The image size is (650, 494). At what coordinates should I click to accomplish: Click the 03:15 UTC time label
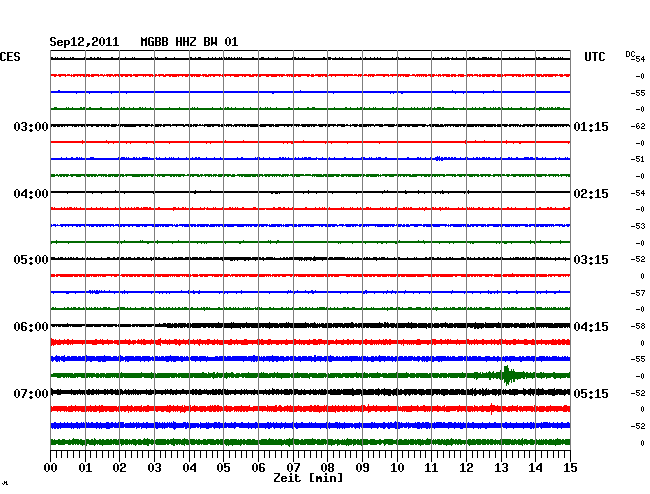(x=591, y=260)
